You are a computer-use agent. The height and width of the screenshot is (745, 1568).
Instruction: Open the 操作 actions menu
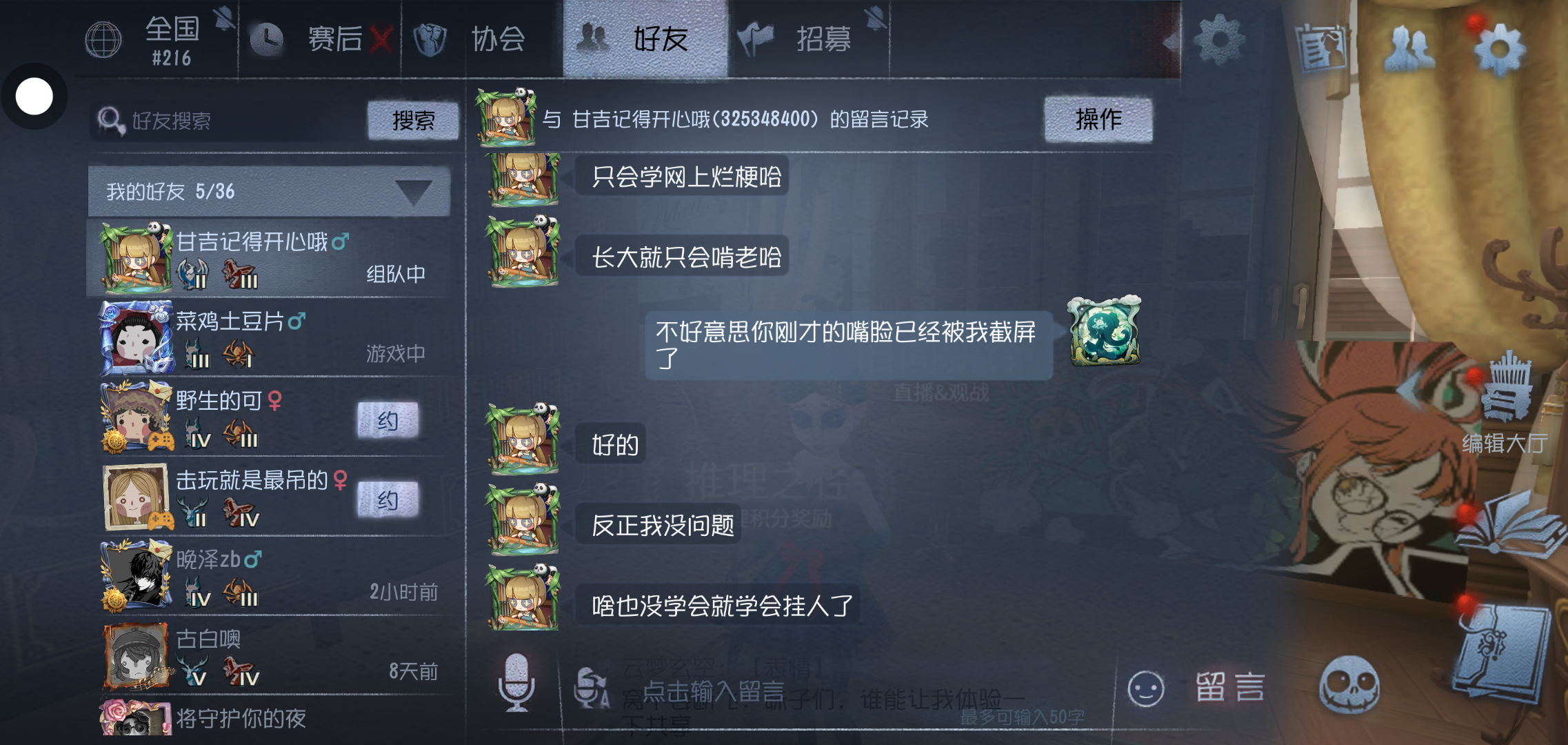[x=1098, y=119]
